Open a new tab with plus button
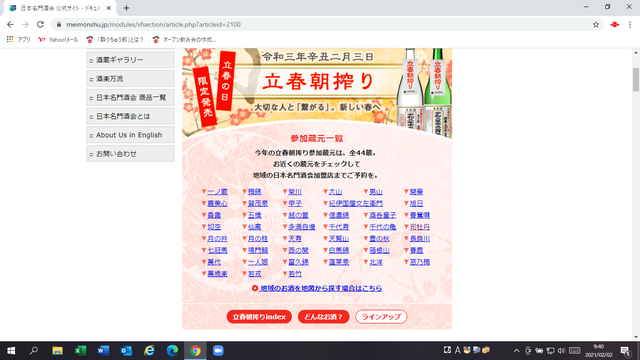This screenshot has width=640, height=360. 126,8
